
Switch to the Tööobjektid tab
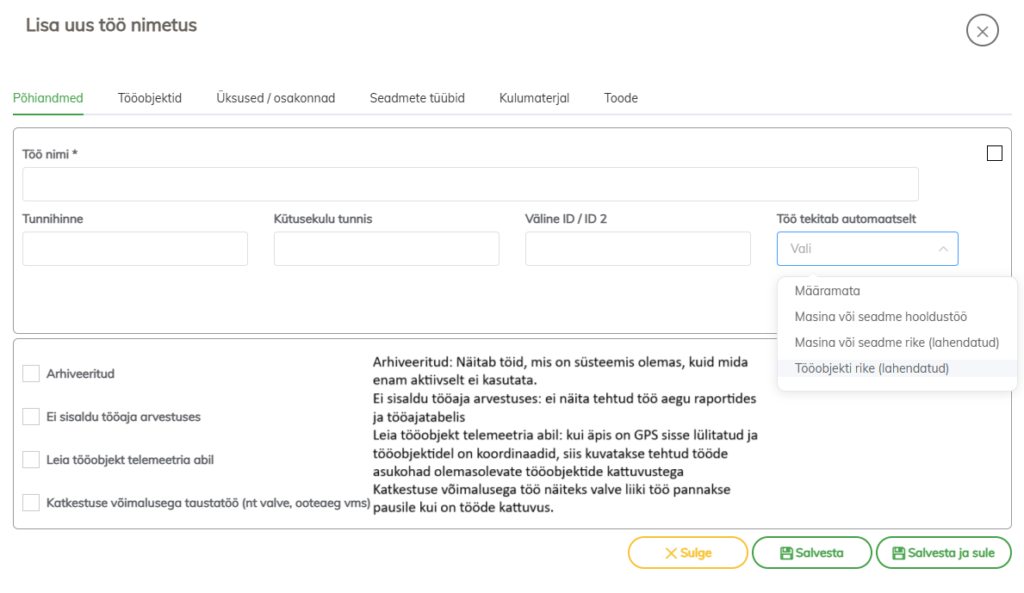point(149,98)
